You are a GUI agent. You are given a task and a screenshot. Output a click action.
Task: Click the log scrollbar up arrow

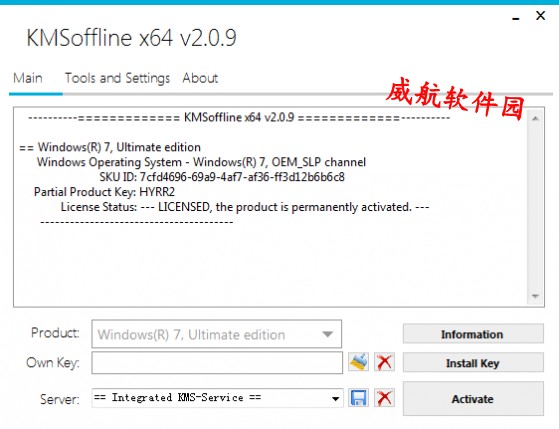[535, 118]
